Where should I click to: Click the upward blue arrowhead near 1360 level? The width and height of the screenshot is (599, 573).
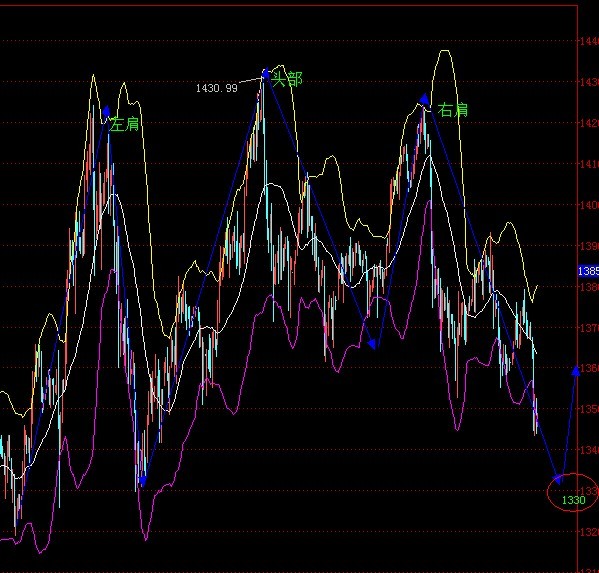click(x=576, y=370)
